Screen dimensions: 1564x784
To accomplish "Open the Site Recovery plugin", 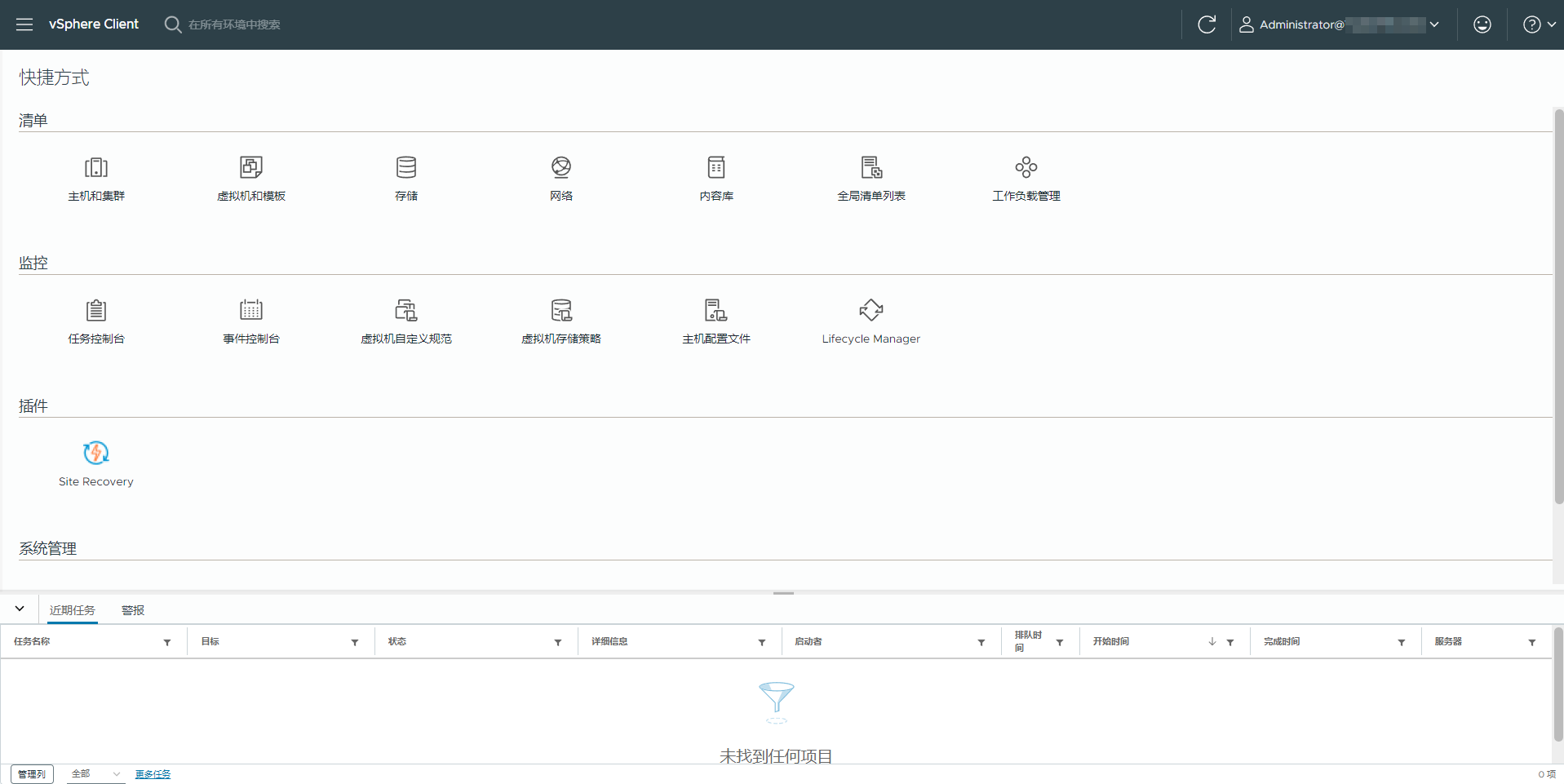I will [x=96, y=464].
